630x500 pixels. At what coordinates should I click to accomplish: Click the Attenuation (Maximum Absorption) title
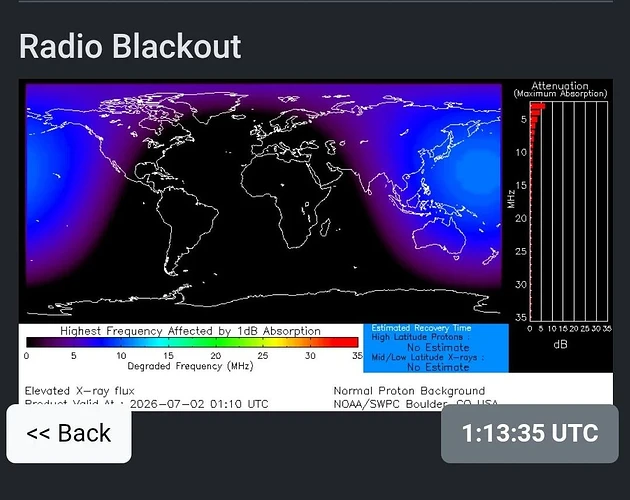coord(560,90)
